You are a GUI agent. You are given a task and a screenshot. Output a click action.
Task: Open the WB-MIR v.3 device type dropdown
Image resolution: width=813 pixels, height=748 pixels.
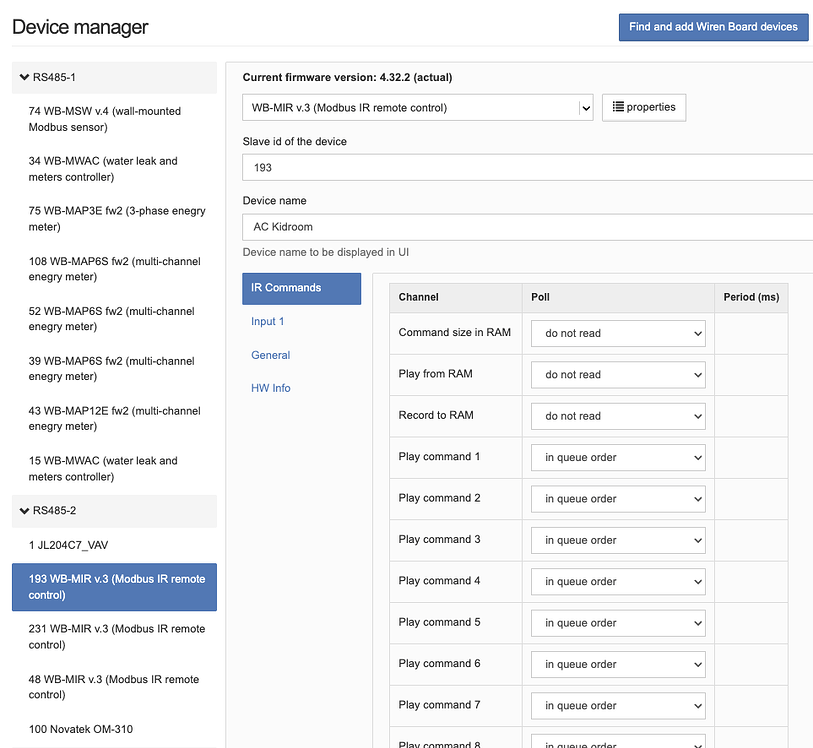coord(417,108)
